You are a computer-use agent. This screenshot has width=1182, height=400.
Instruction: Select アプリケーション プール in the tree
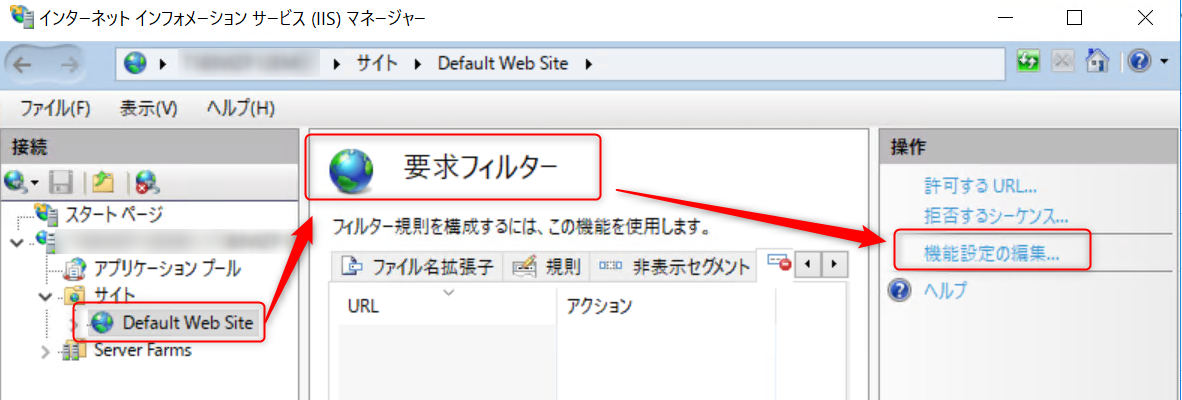point(167,267)
